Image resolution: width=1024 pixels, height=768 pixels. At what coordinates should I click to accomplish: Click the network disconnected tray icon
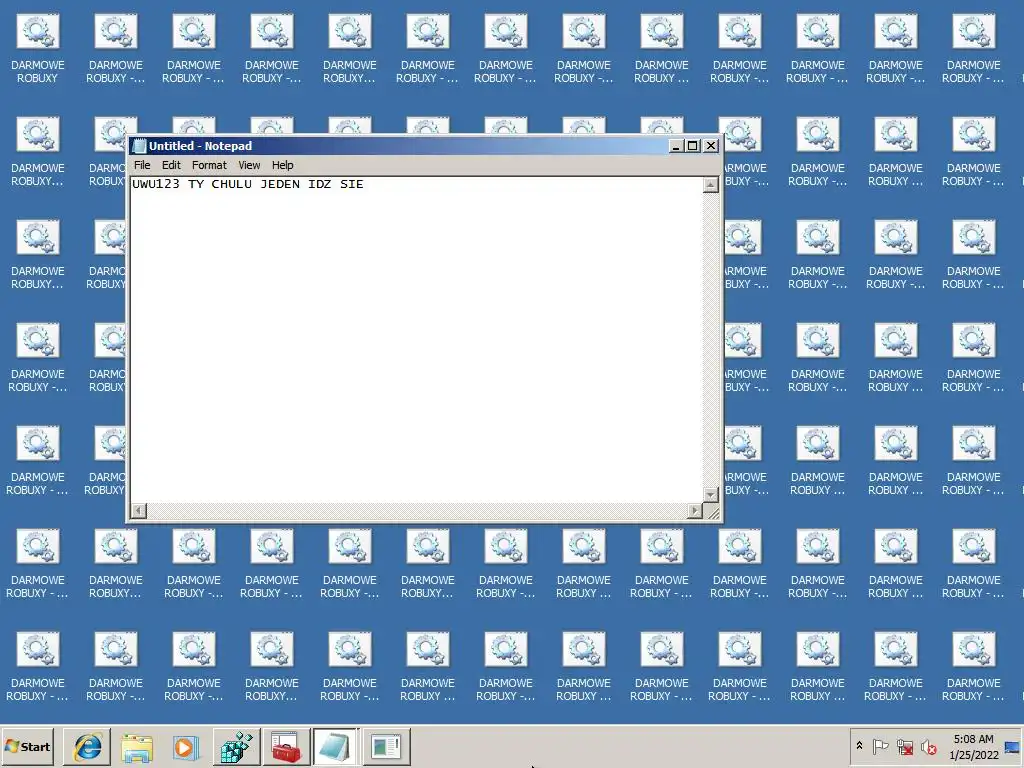(x=904, y=746)
